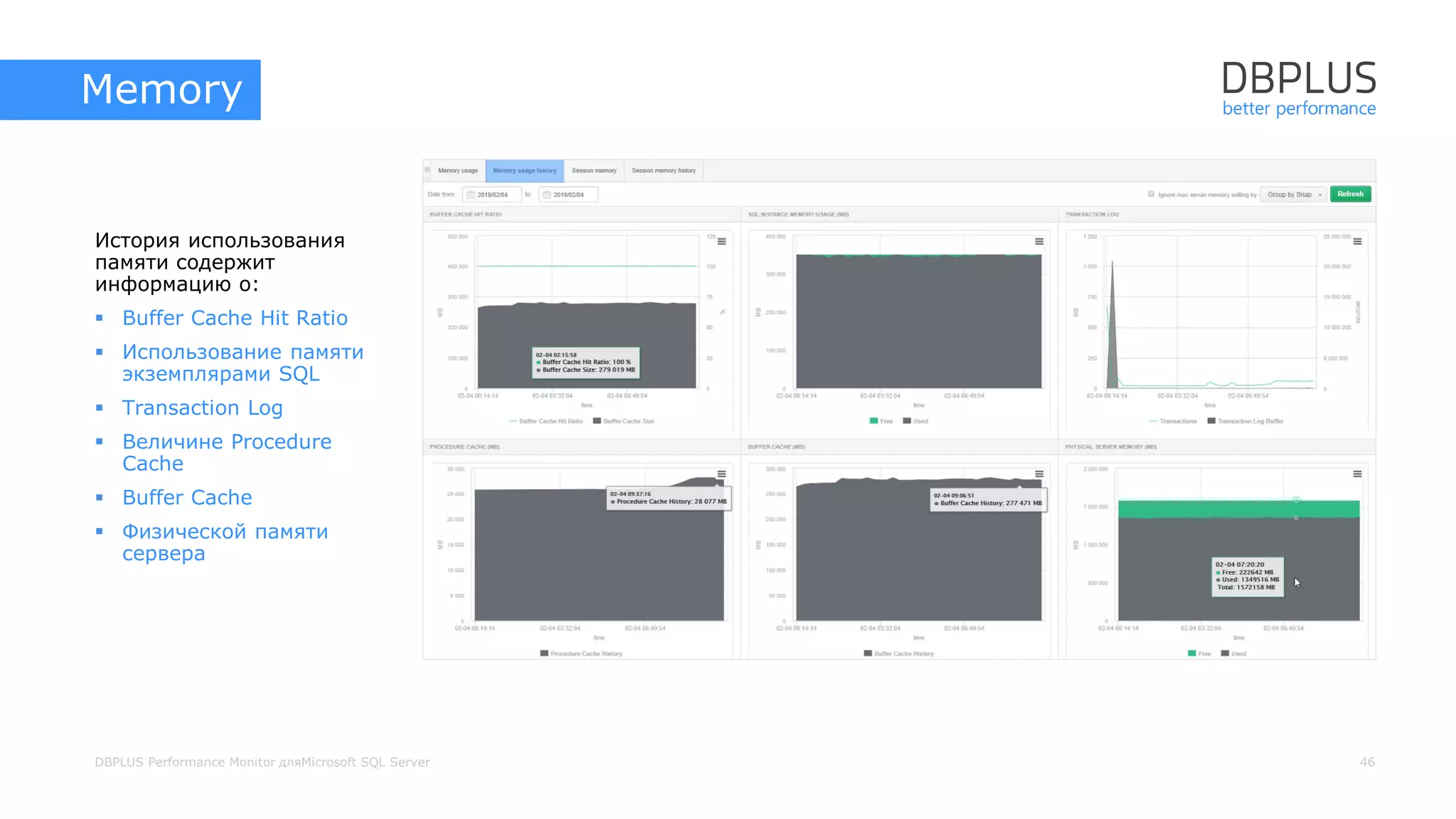
Task: Toggle Used series in SQL Instance Memory legend
Action: point(916,421)
